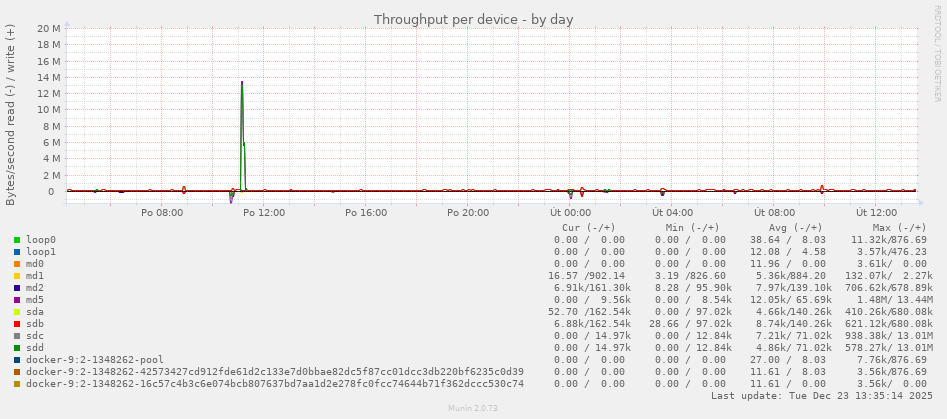Click the sdd dark green legend swatch

point(17,348)
